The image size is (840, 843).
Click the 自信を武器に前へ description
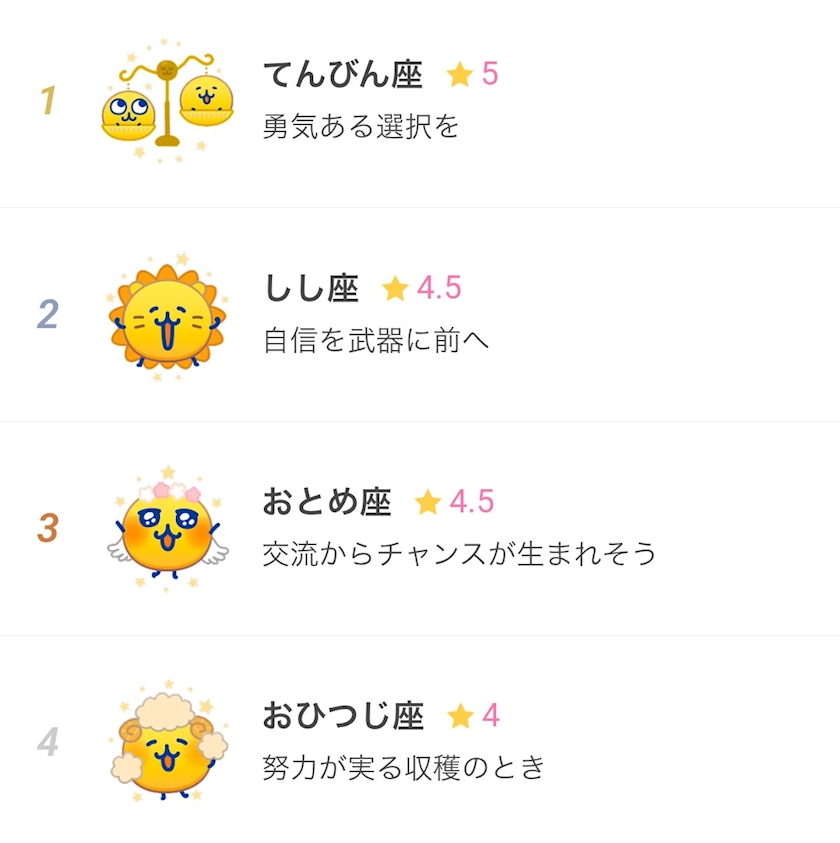click(x=376, y=341)
